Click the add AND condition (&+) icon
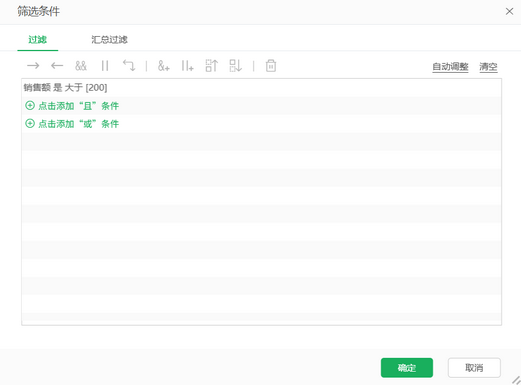This screenshot has height=385, width=521. pos(164,66)
